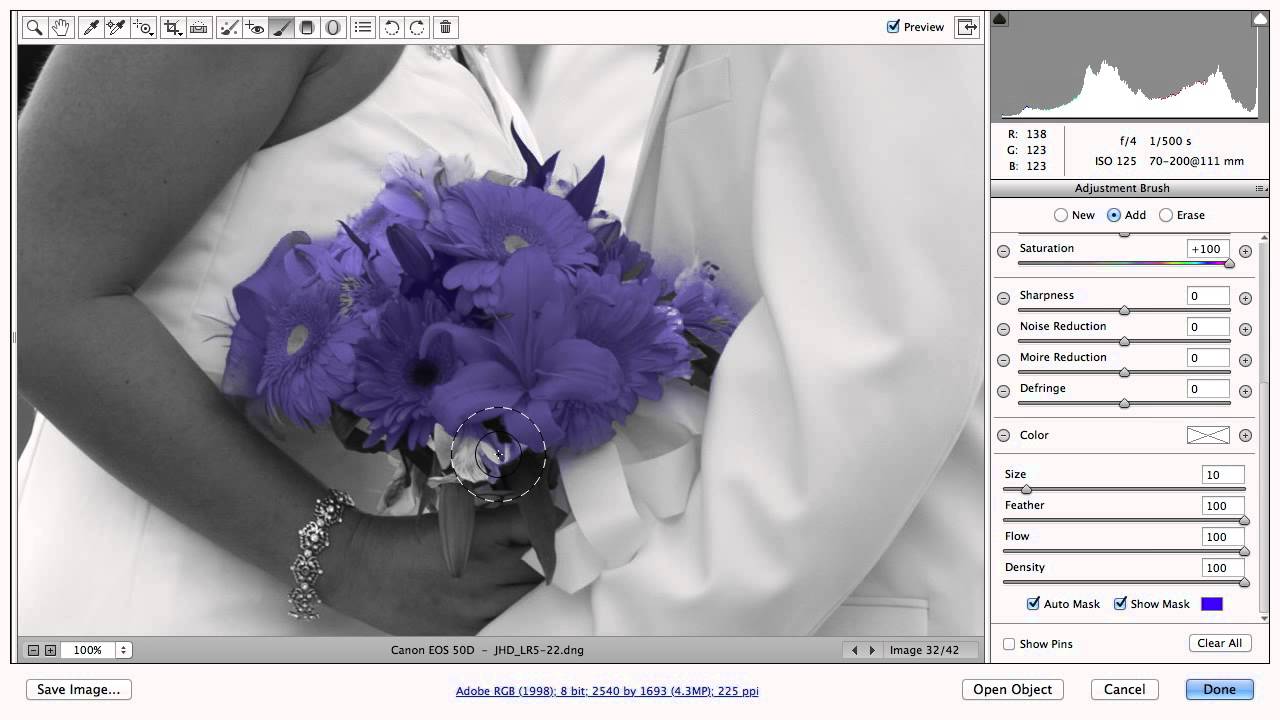Select the Red Eye Removal tool
This screenshot has height=720, width=1280.
pos(255,28)
